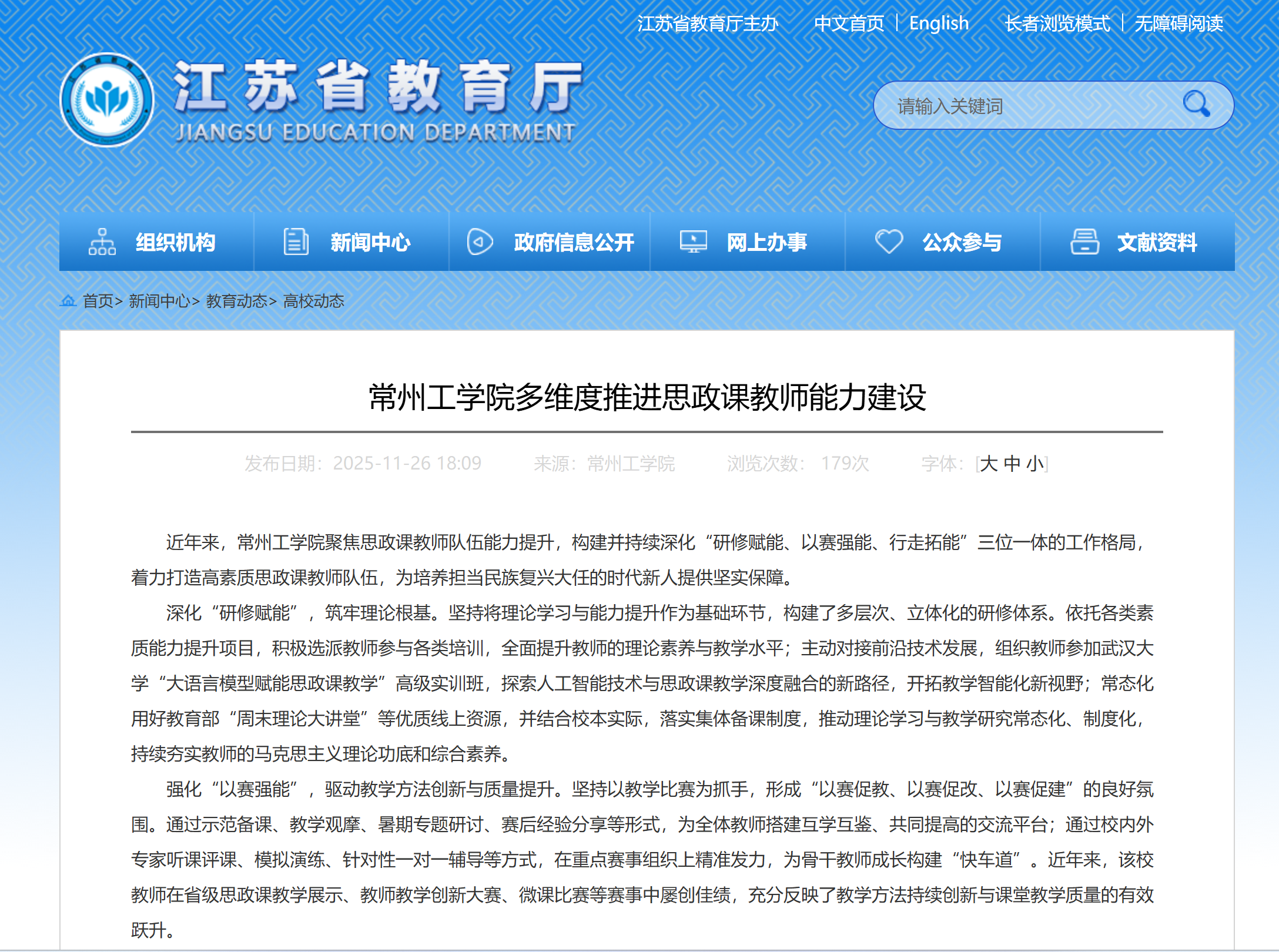This screenshot has height=952, width=1279.
Task: Click the document icon beside 新闻中心
Action: pos(296,242)
